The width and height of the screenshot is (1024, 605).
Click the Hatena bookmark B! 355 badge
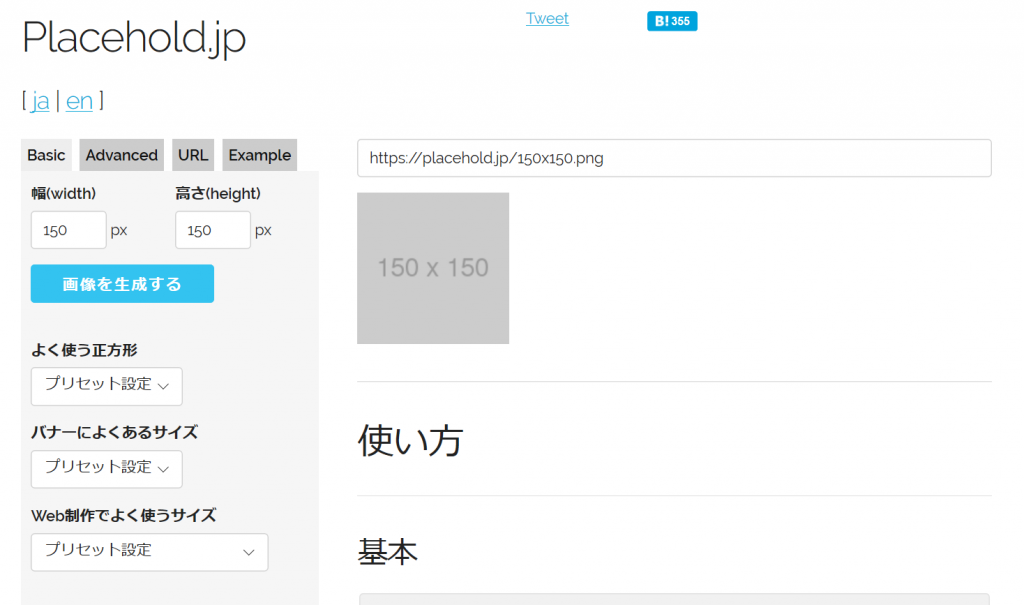coord(672,21)
